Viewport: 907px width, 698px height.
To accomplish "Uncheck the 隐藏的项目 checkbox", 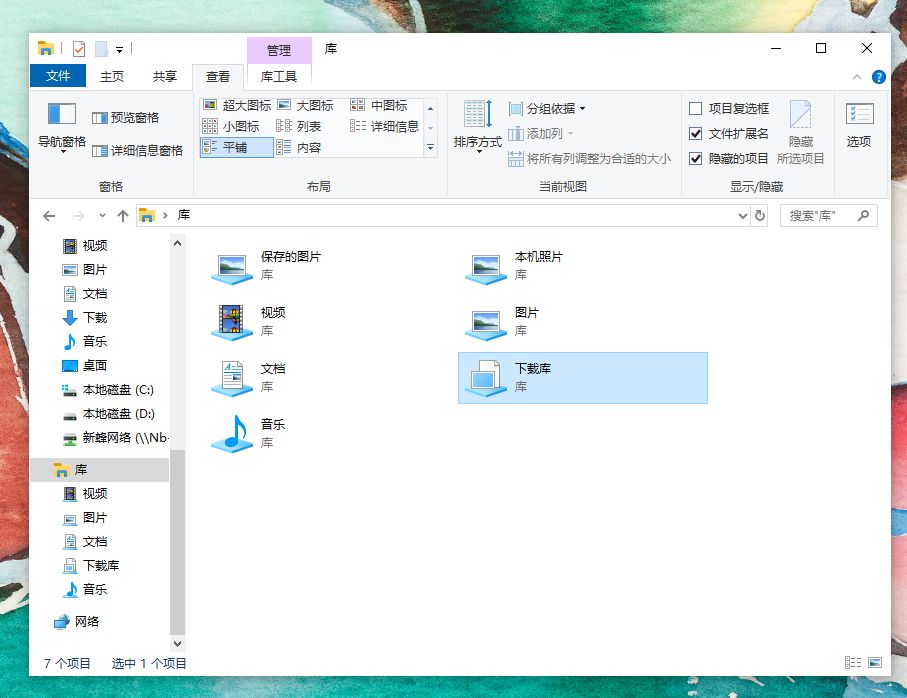I will [696, 158].
